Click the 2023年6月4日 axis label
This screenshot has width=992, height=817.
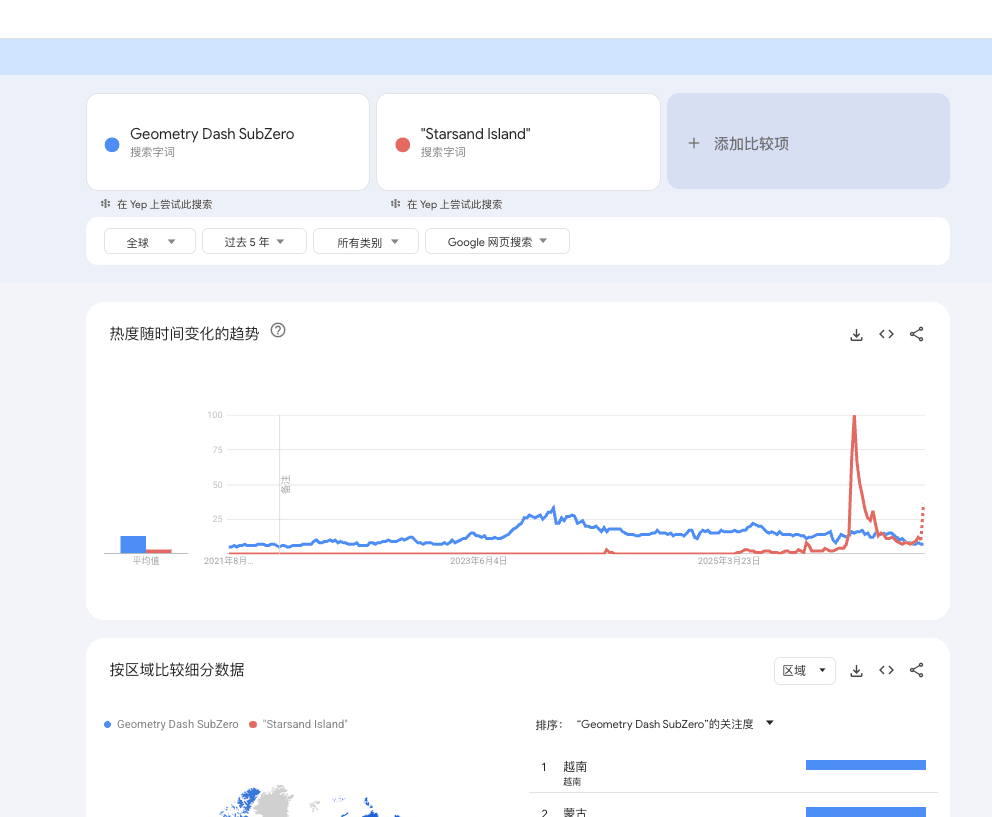click(x=478, y=561)
